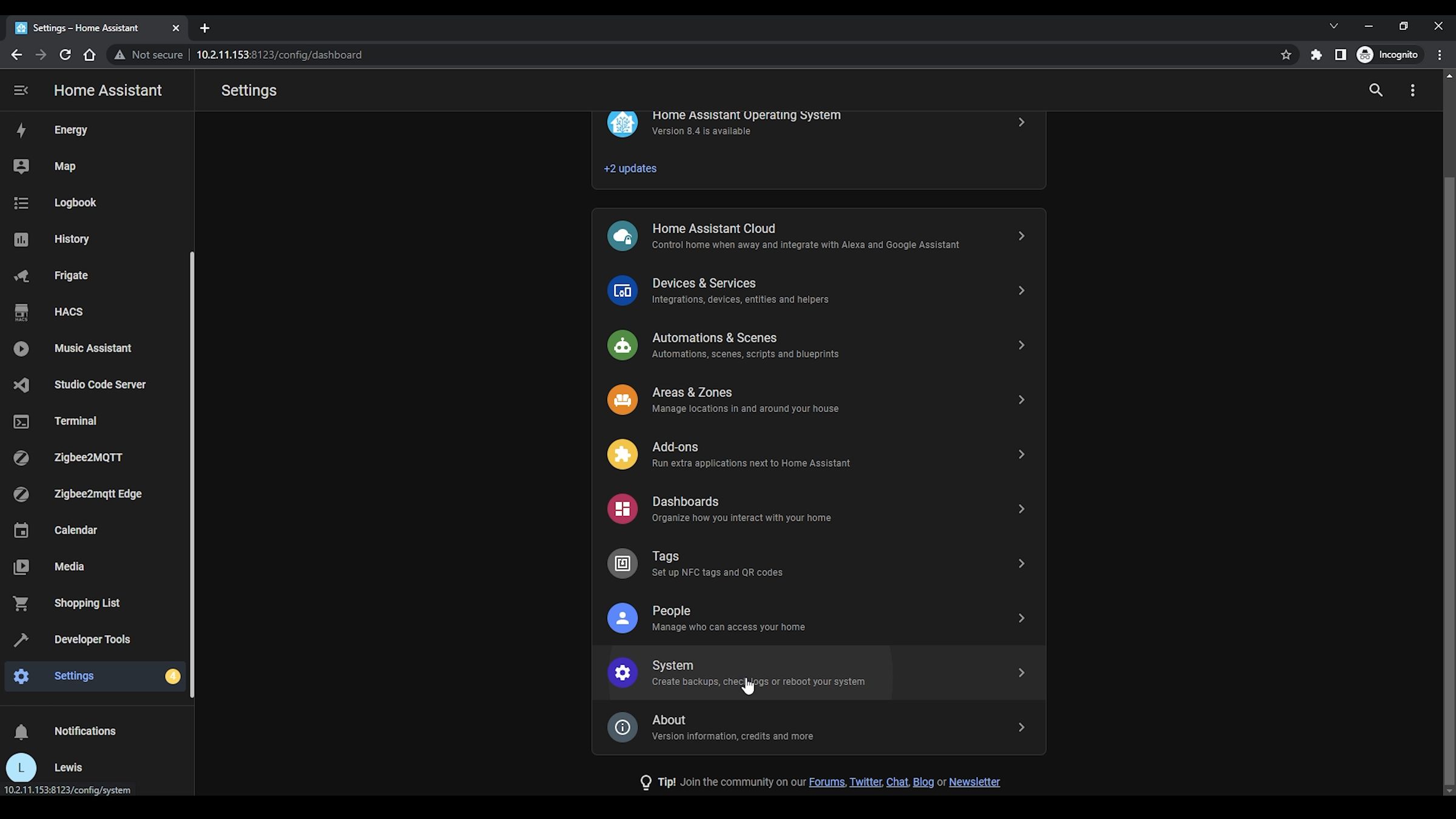Open Zigbee2MQTT sidebar panel

click(x=88, y=457)
